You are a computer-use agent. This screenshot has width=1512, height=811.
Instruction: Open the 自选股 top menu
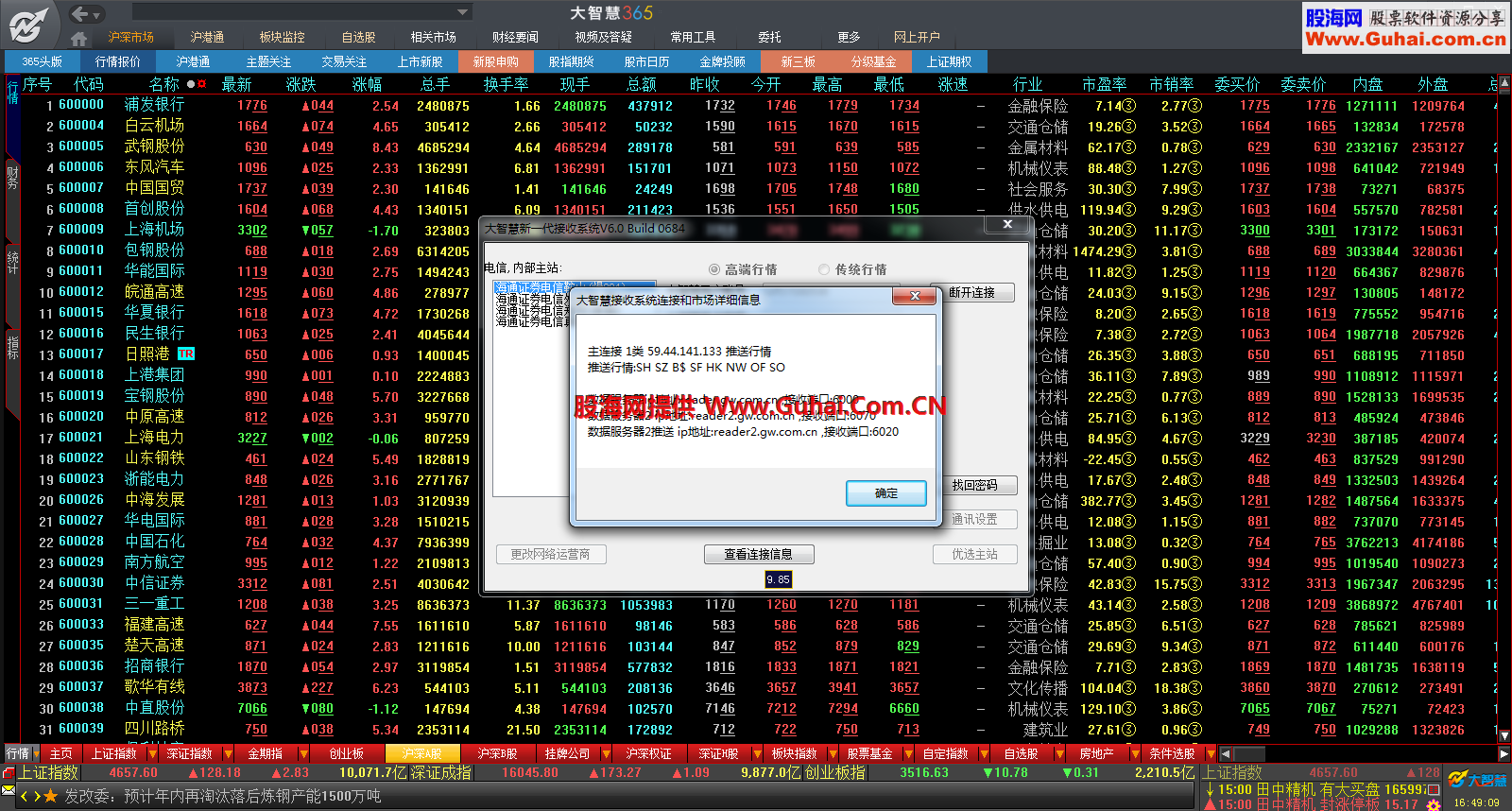358,37
